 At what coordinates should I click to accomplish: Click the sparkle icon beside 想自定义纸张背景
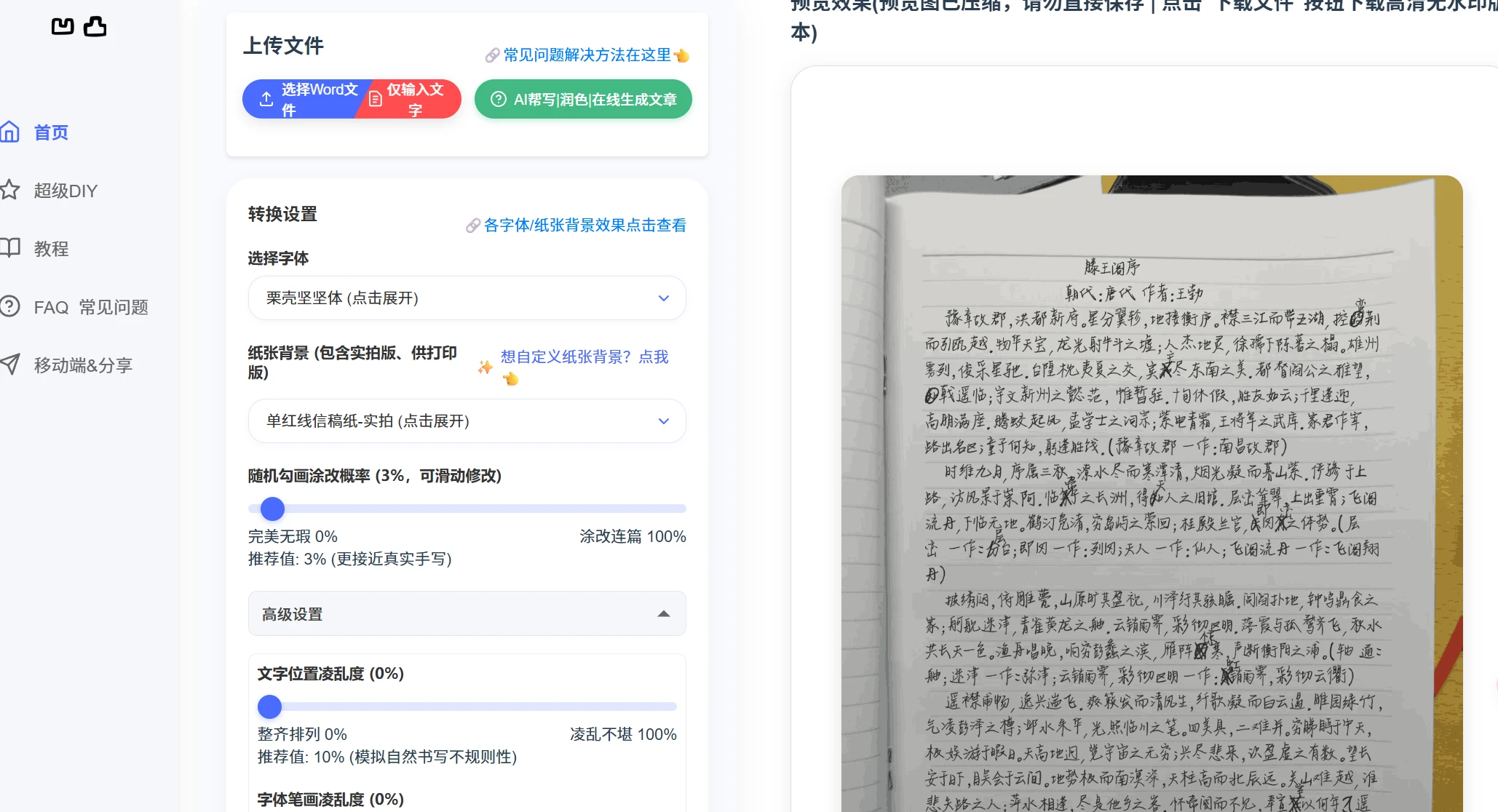point(486,367)
